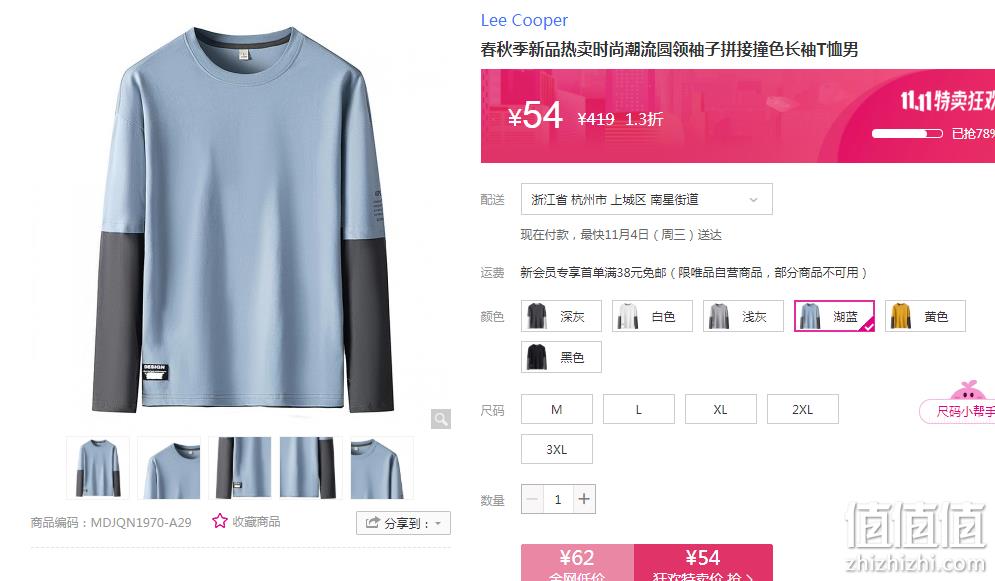Select size M

557,409
